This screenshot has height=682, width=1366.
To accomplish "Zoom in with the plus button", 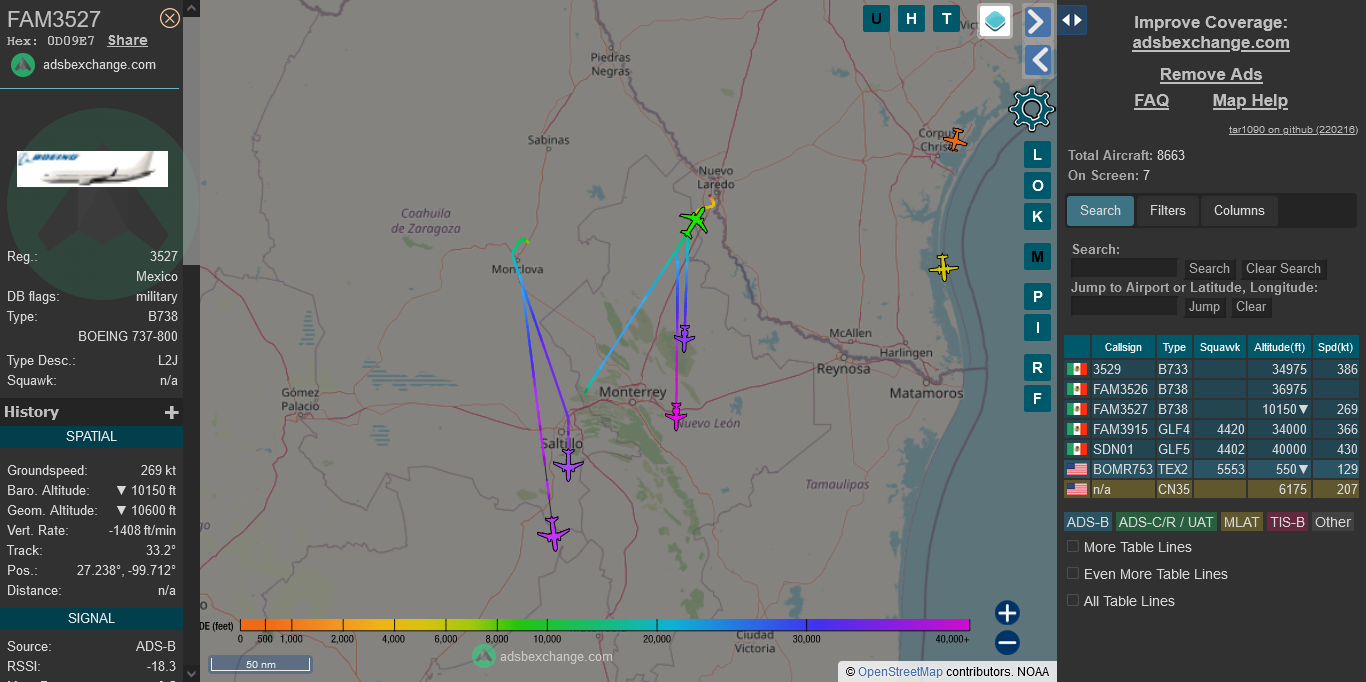I will [x=1007, y=613].
